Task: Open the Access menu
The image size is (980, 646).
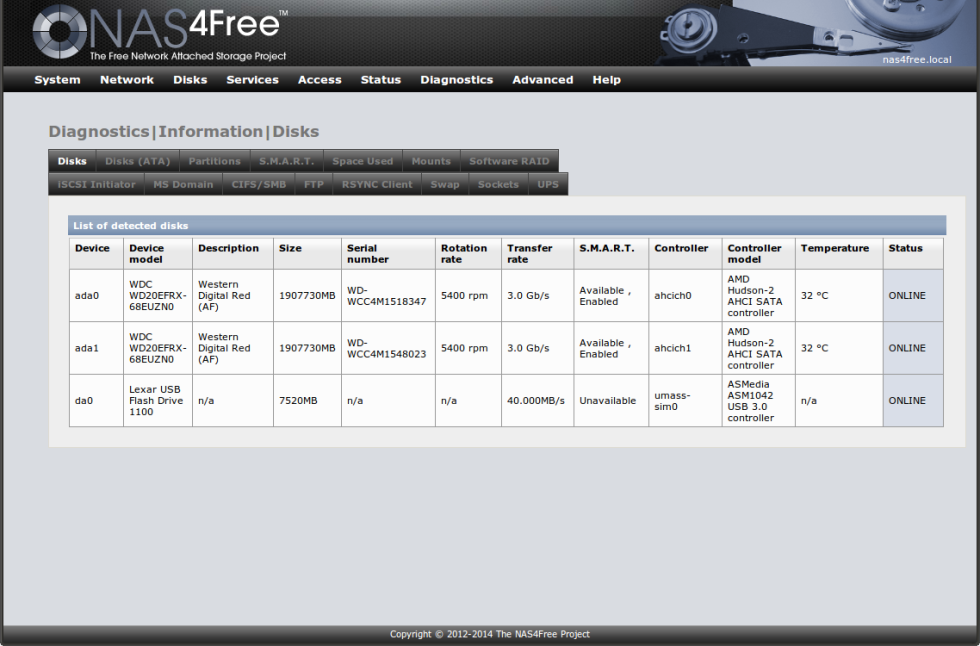Action: 319,80
